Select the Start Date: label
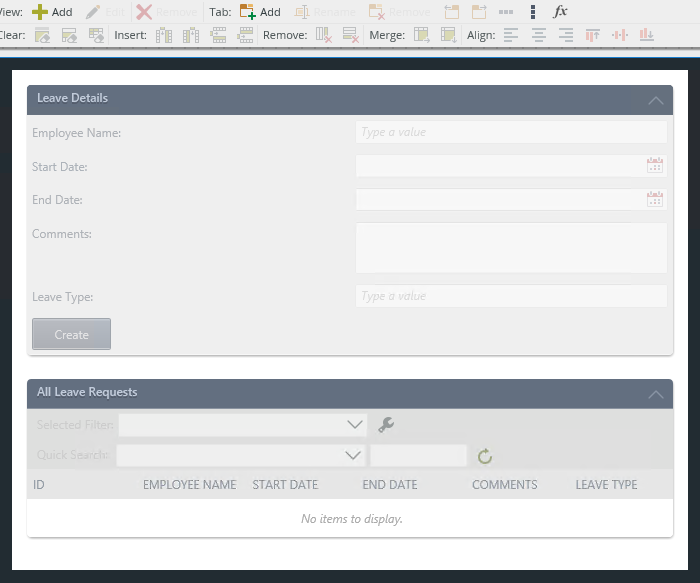Viewport: 700px width, 583px height. [60, 167]
